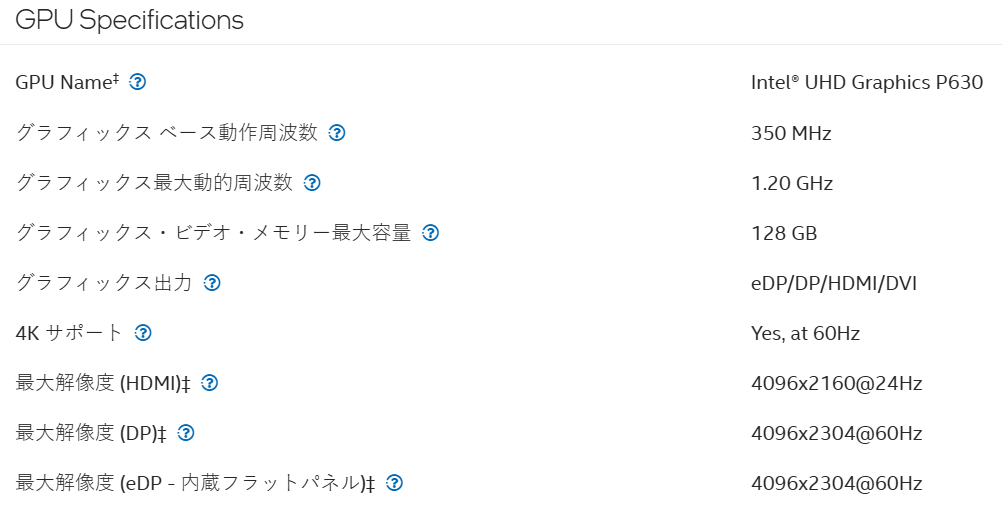Open help icon next to GPU Name
The image size is (1002, 506).
point(137,82)
